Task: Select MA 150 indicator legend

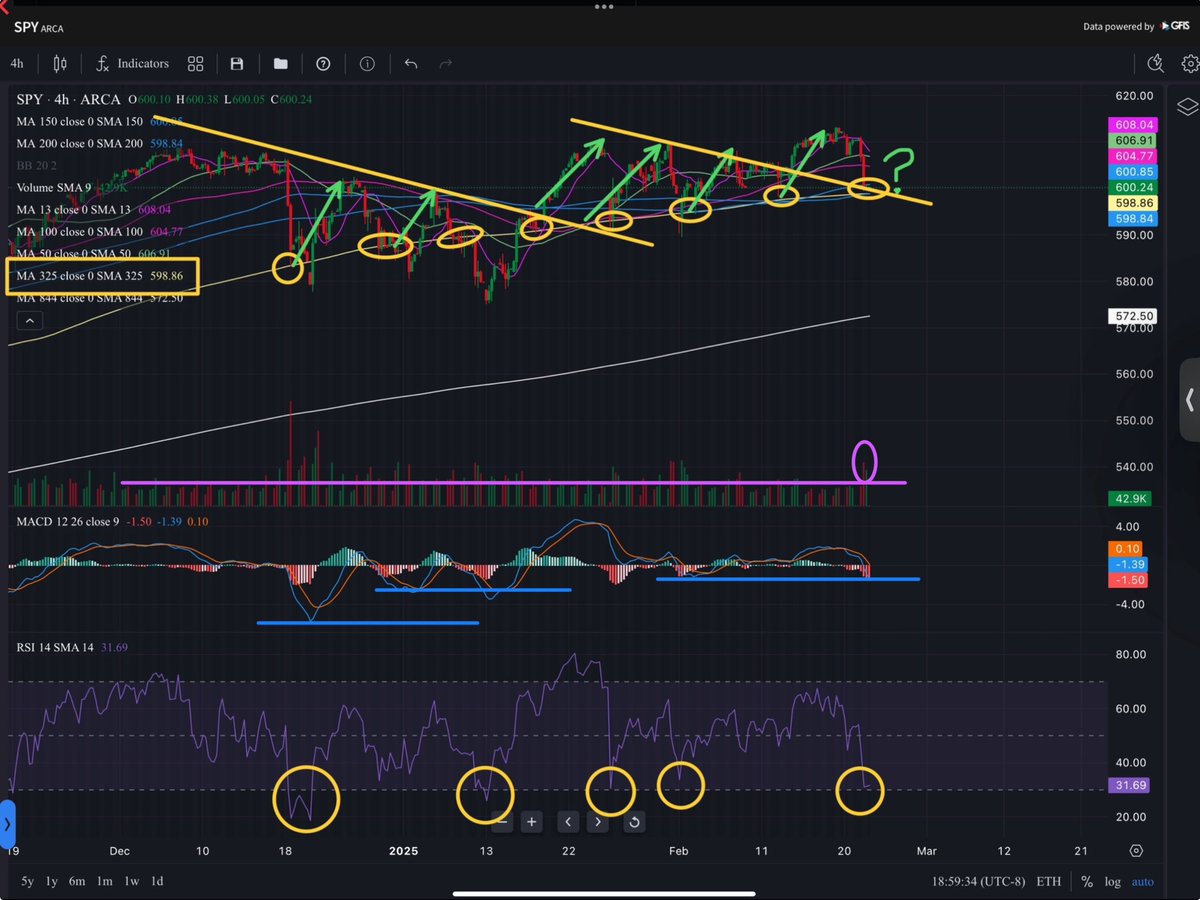Action: pyautogui.click(x=100, y=121)
